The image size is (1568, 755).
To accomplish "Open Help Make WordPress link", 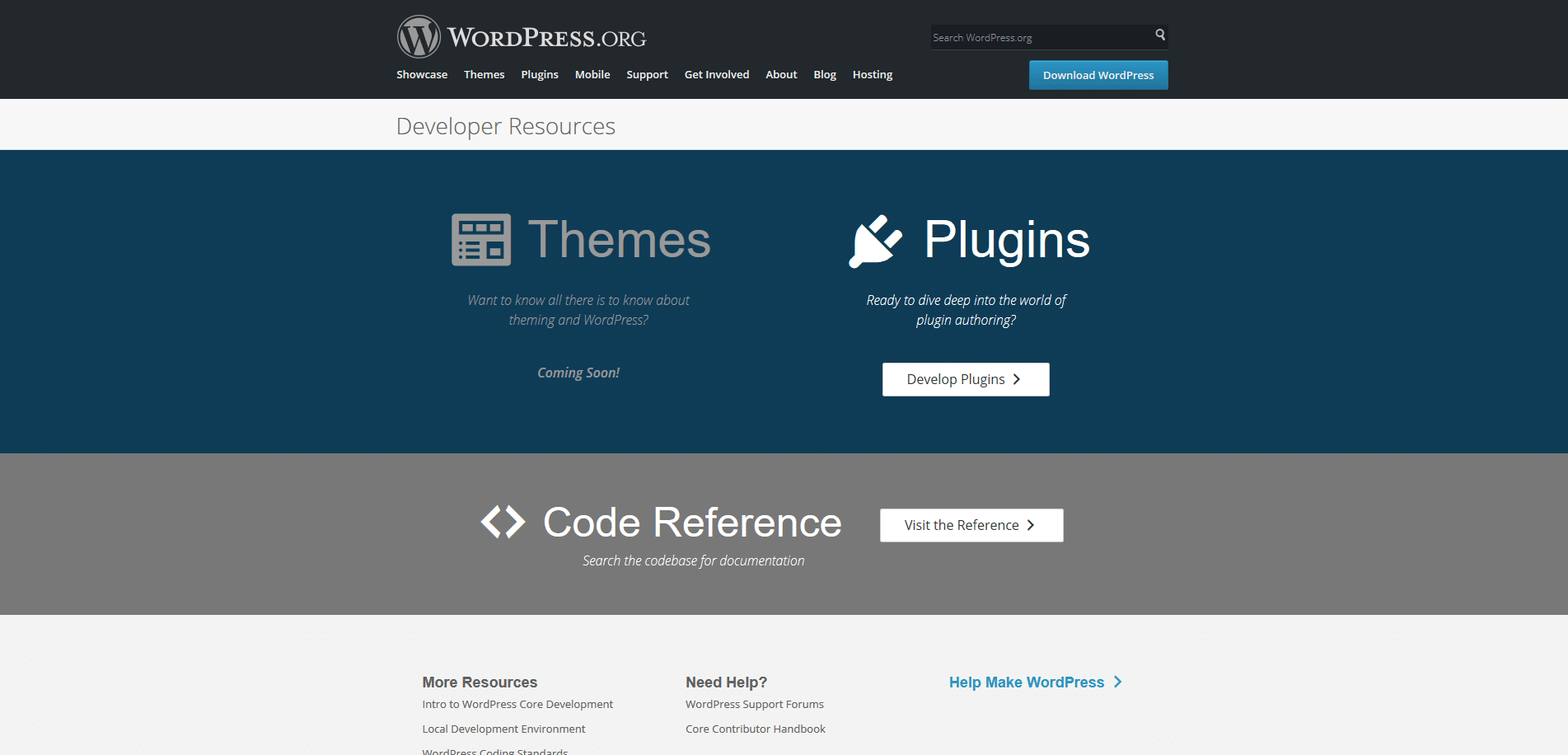I will coord(1027,682).
